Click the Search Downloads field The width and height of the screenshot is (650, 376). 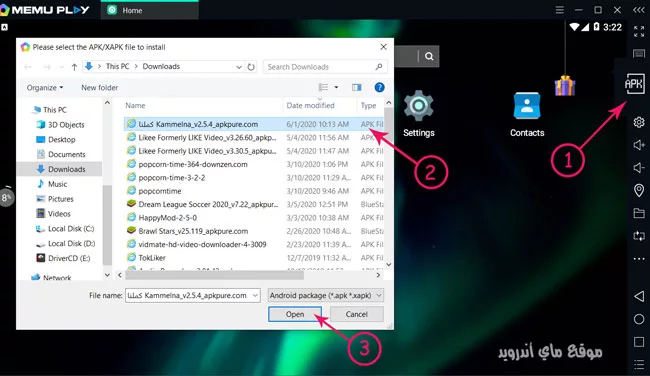tap(325, 67)
